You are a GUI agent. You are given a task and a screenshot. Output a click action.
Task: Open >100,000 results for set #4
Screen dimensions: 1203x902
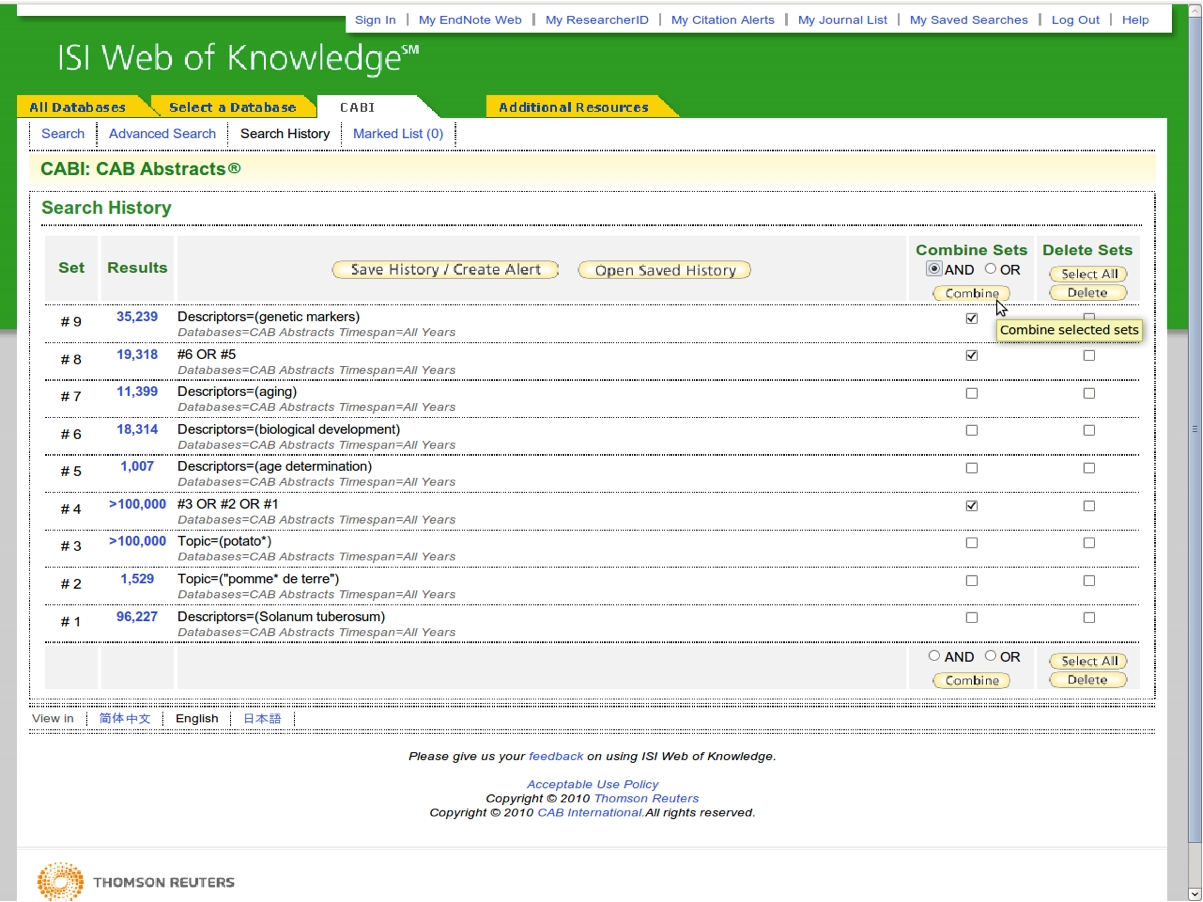[x=138, y=504]
